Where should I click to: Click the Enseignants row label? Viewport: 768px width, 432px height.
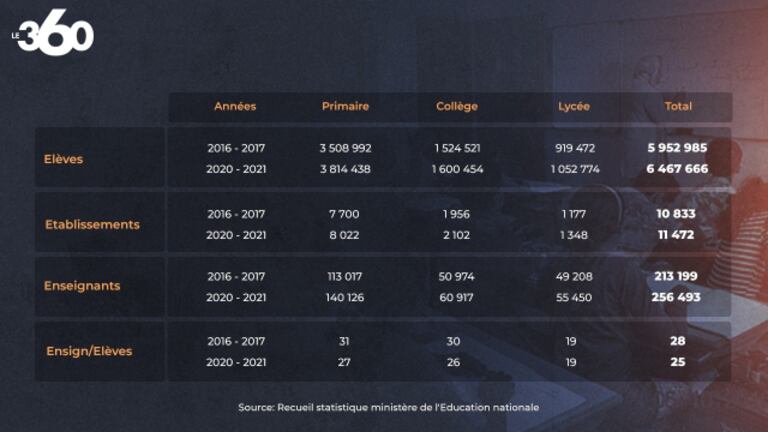(x=82, y=286)
